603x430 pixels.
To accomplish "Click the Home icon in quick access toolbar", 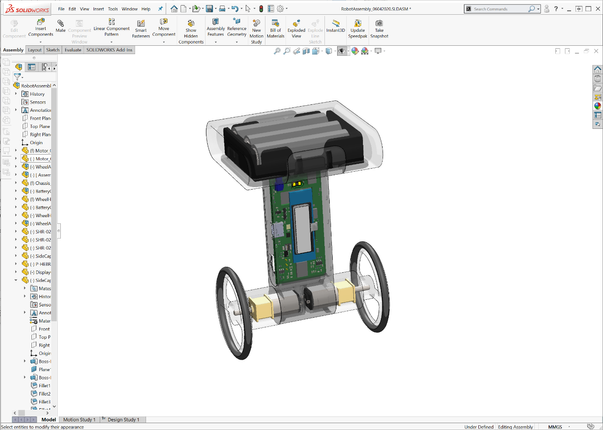I will coord(174,8).
